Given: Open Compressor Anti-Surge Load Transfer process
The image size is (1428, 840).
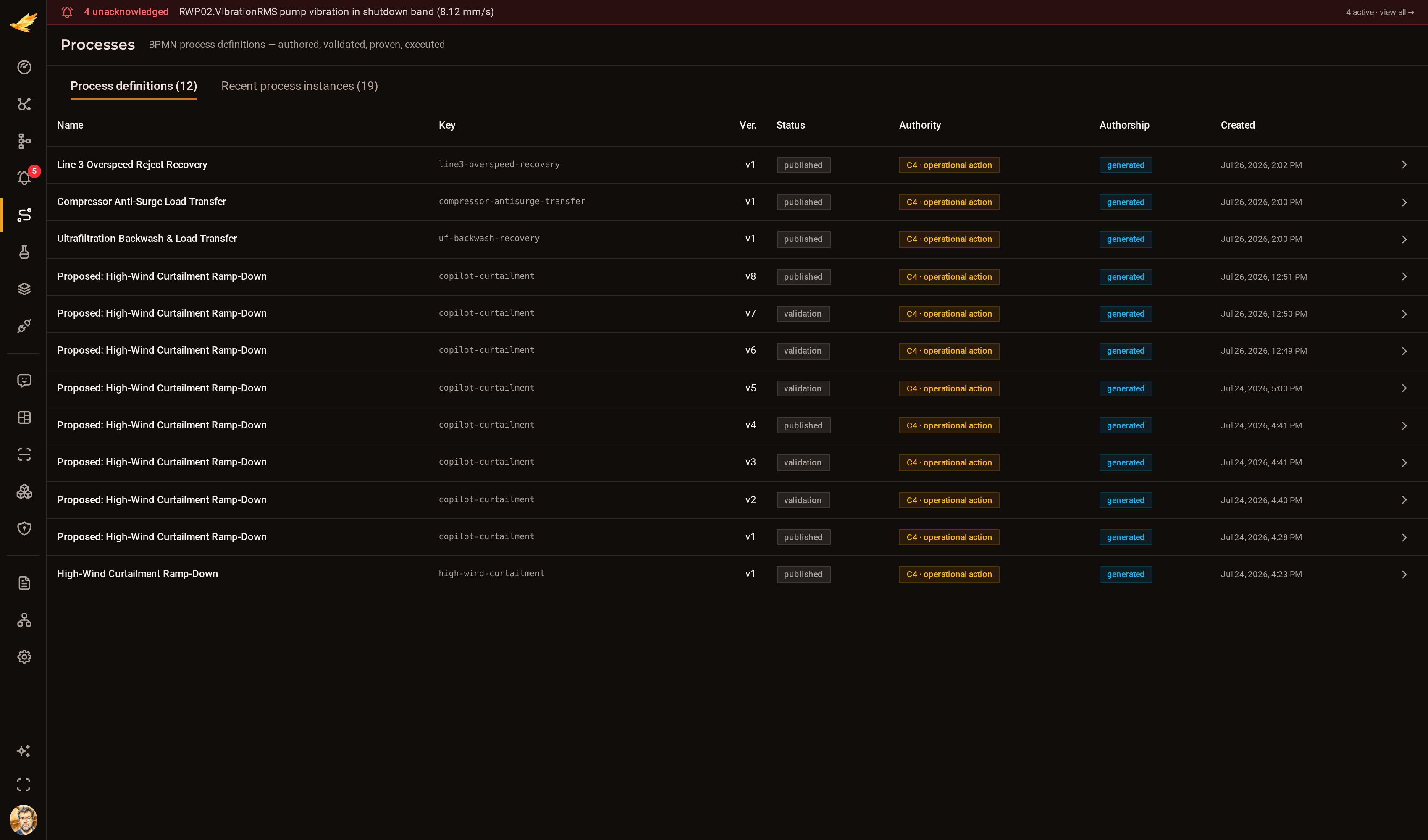Looking at the screenshot, I should pyautogui.click(x=141, y=201).
